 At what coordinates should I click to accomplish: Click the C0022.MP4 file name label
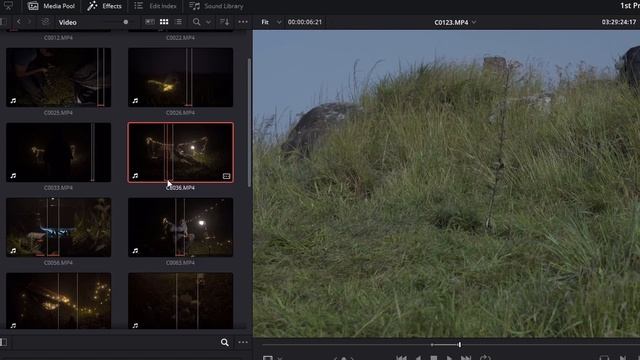180,38
